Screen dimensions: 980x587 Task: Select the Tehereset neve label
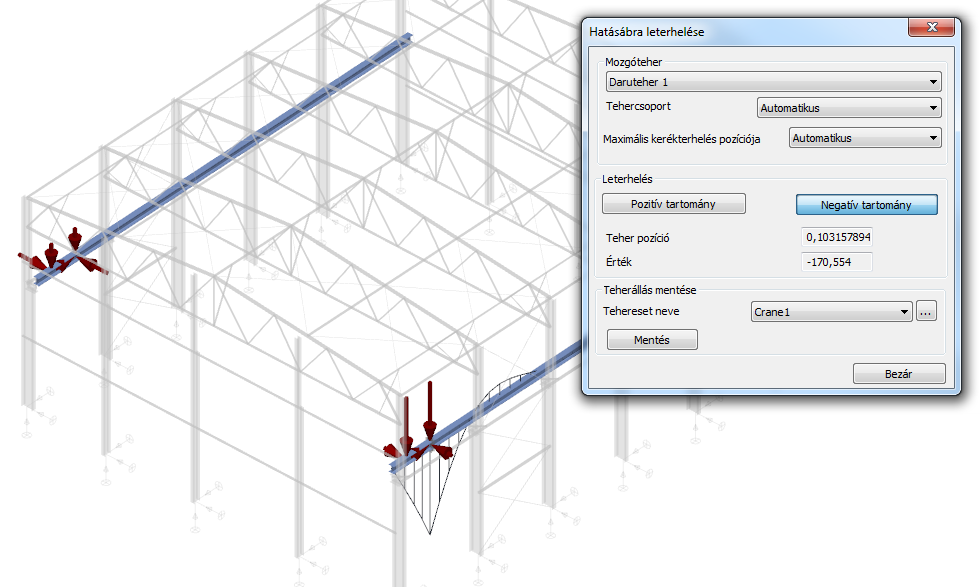pos(641,311)
